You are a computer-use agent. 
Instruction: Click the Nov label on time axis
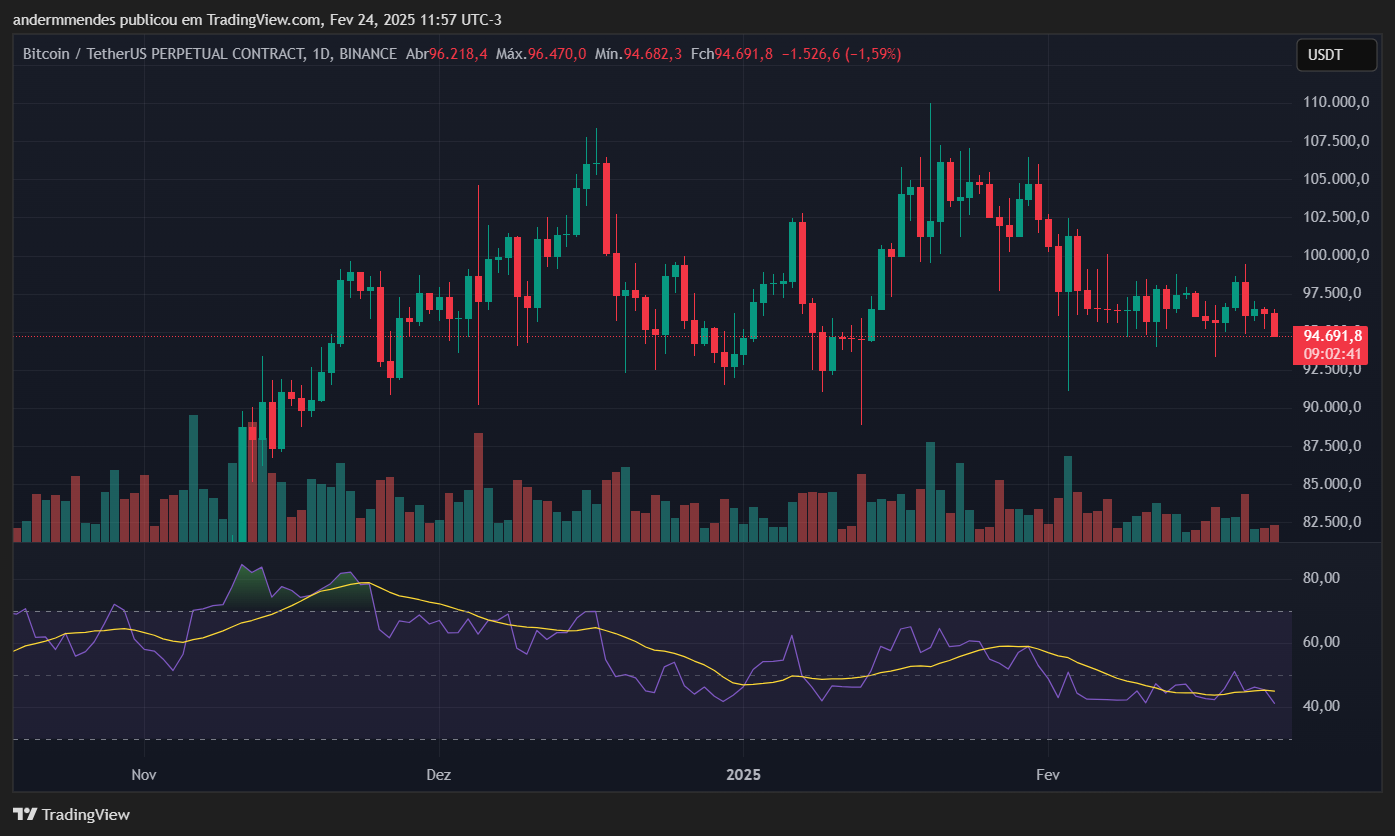144,775
